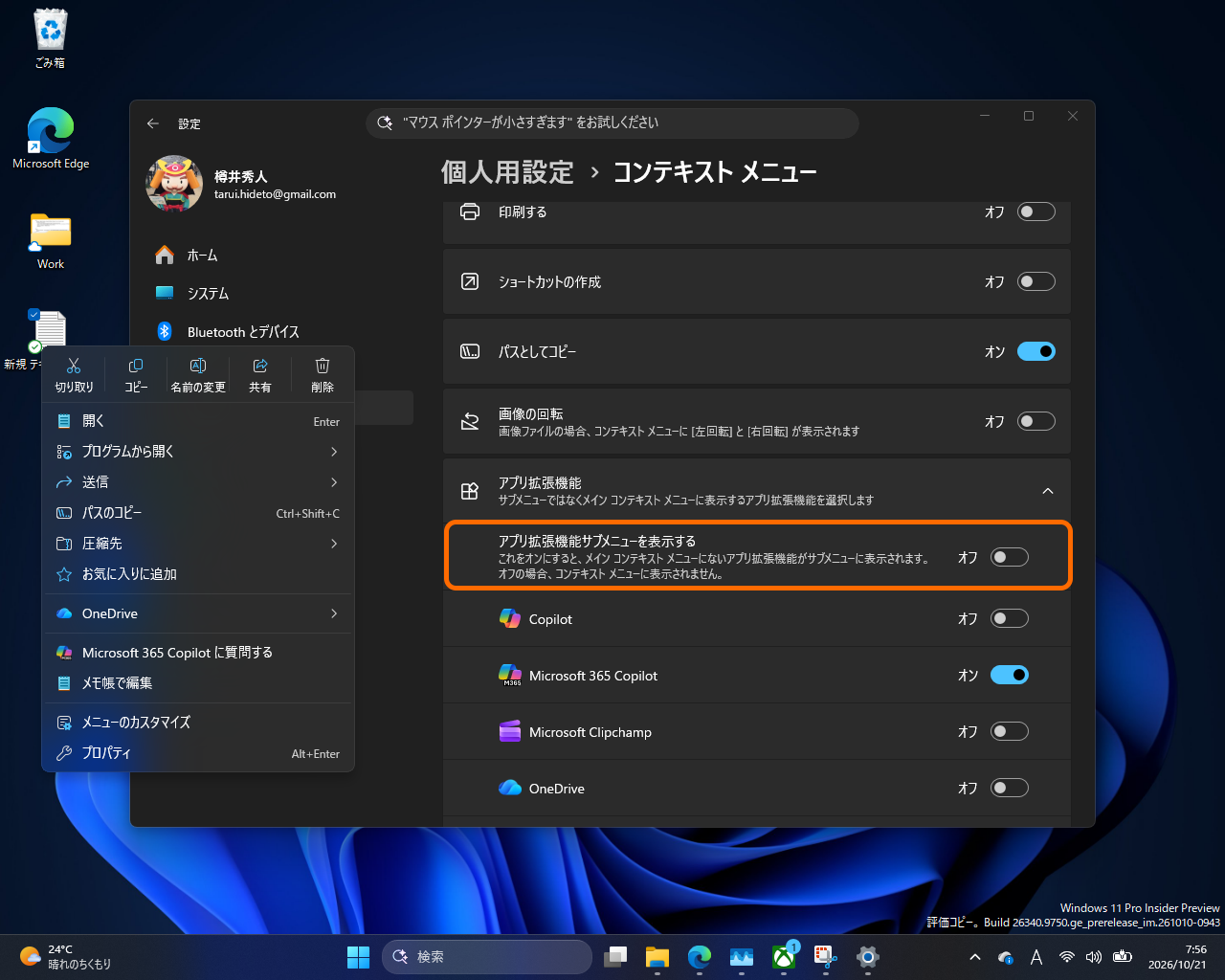1225x980 pixels.
Task: Open the Xbox app from the taskbar
Action: [x=784, y=956]
